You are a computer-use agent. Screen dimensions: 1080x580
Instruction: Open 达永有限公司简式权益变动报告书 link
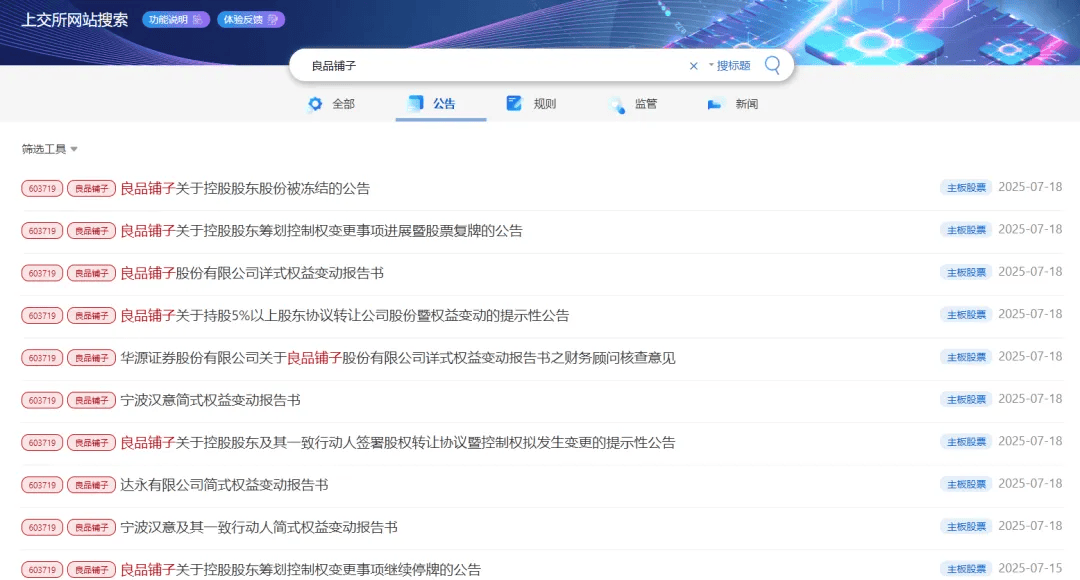224,485
